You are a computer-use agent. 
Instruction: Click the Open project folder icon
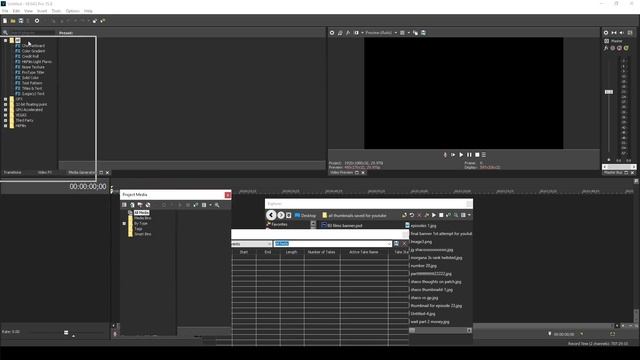pos(13,20)
